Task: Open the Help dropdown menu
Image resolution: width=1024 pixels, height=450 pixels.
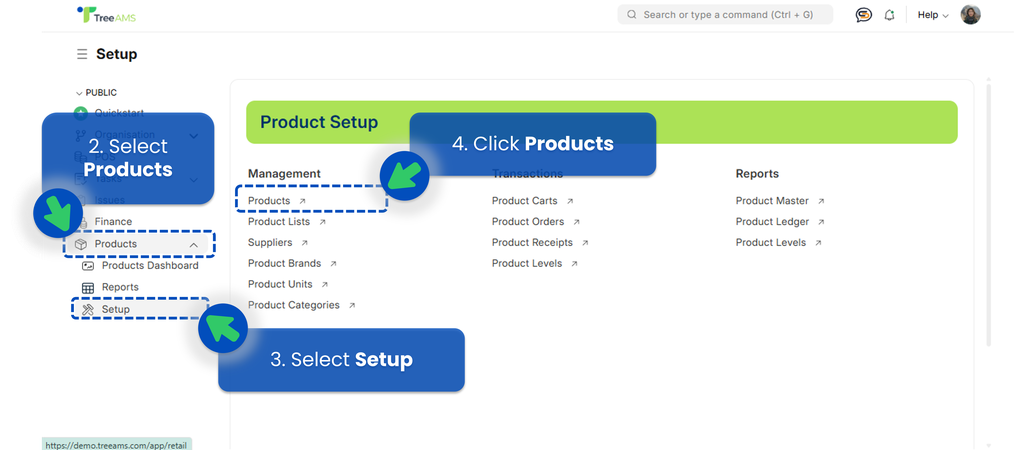Action: pyautogui.click(x=932, y=15)
